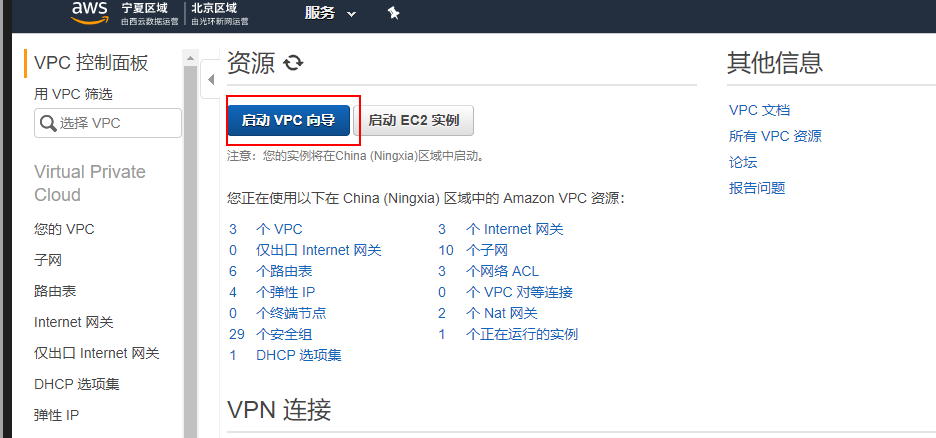Open 路由表 in the sidebar
Viewport: 936px width, 438px height.
pos(55,291)
